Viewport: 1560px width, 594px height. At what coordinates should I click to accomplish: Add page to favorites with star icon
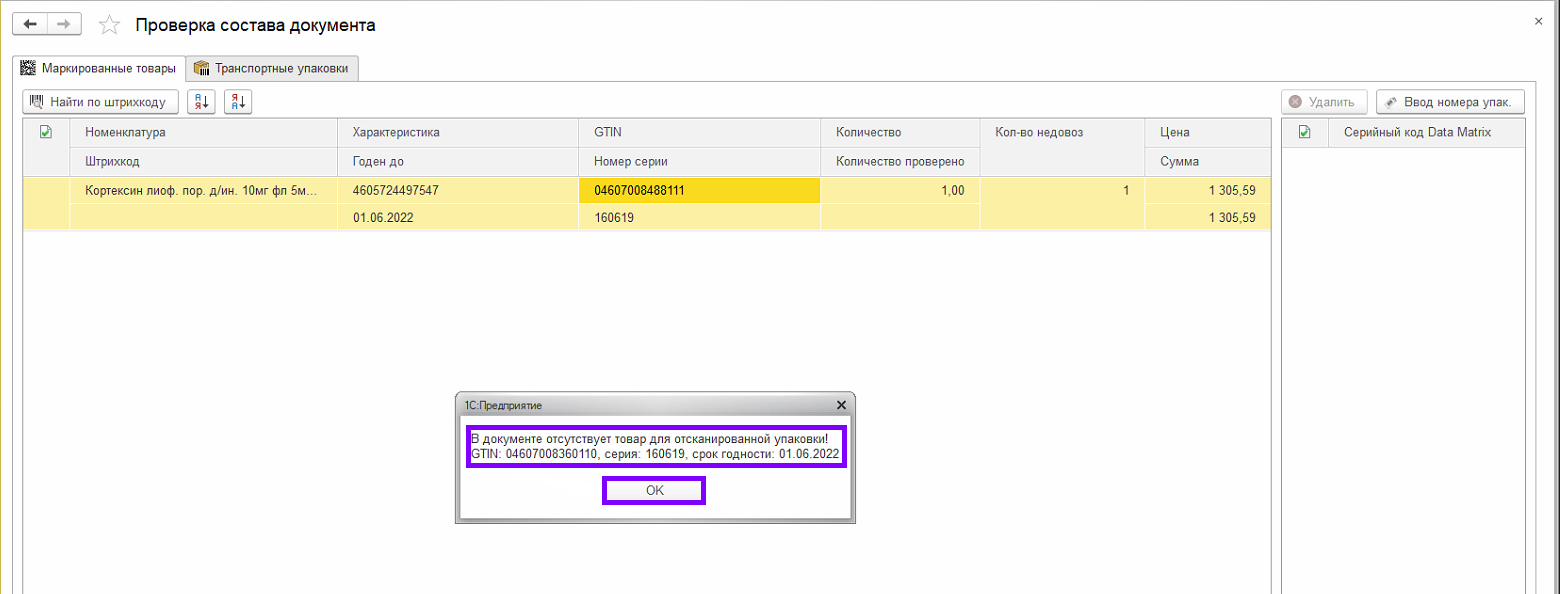tap(109, 26)
